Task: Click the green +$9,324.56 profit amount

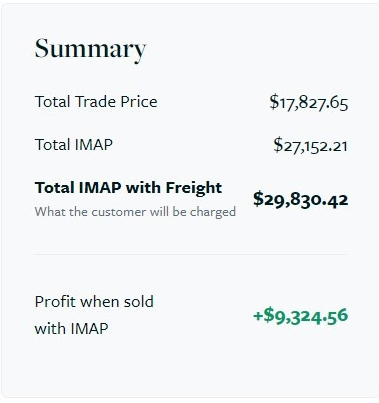Action: click(301, 316)
